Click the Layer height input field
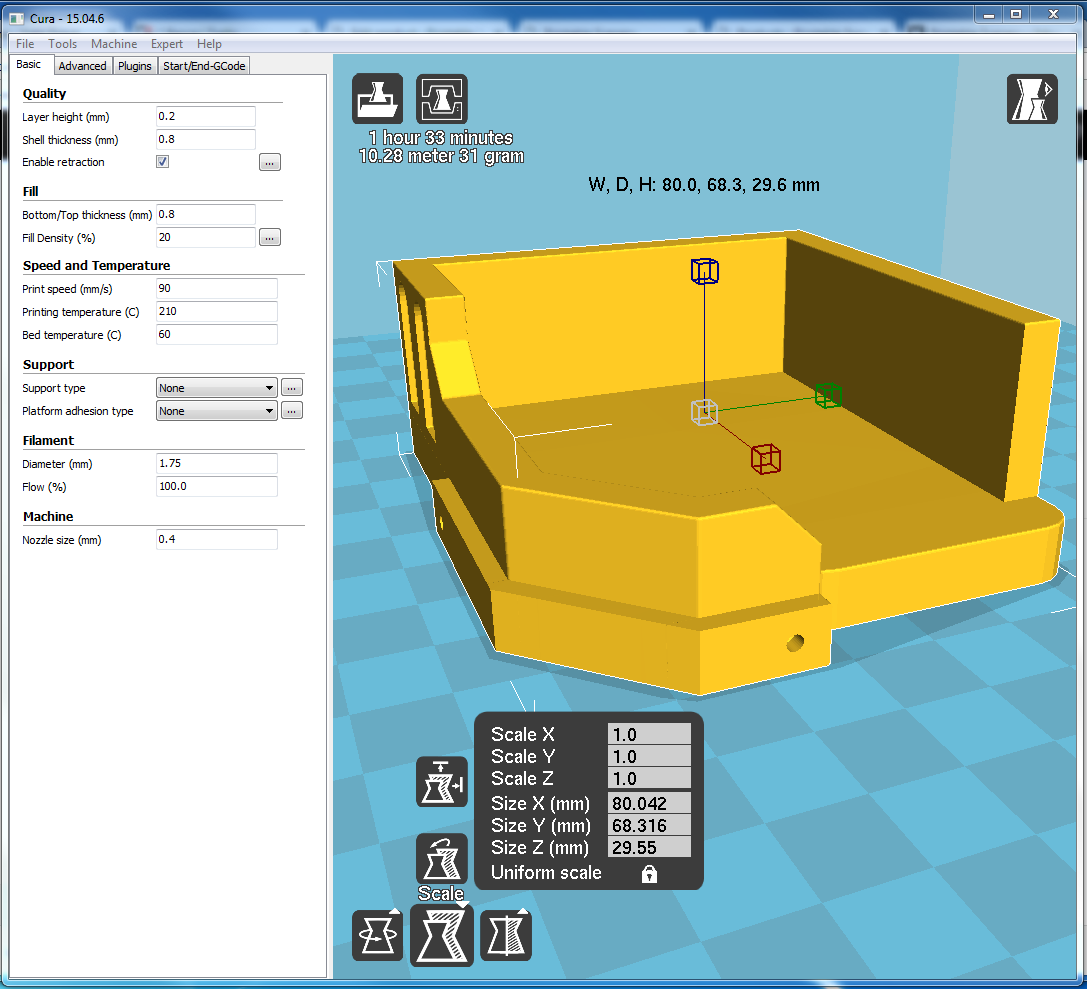 coord(206,116)
